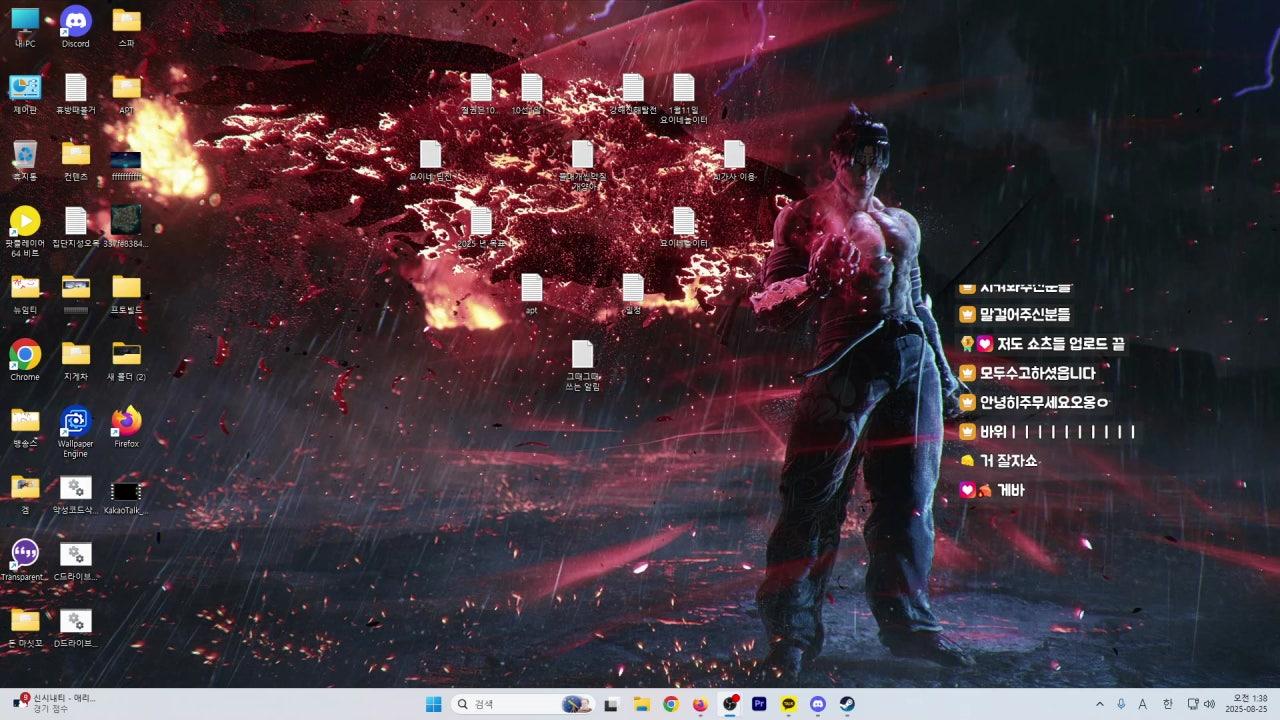Select the 2025 년 목표 text file
Viewport: 1280px width, 720px height.
[x=481, y=227]
